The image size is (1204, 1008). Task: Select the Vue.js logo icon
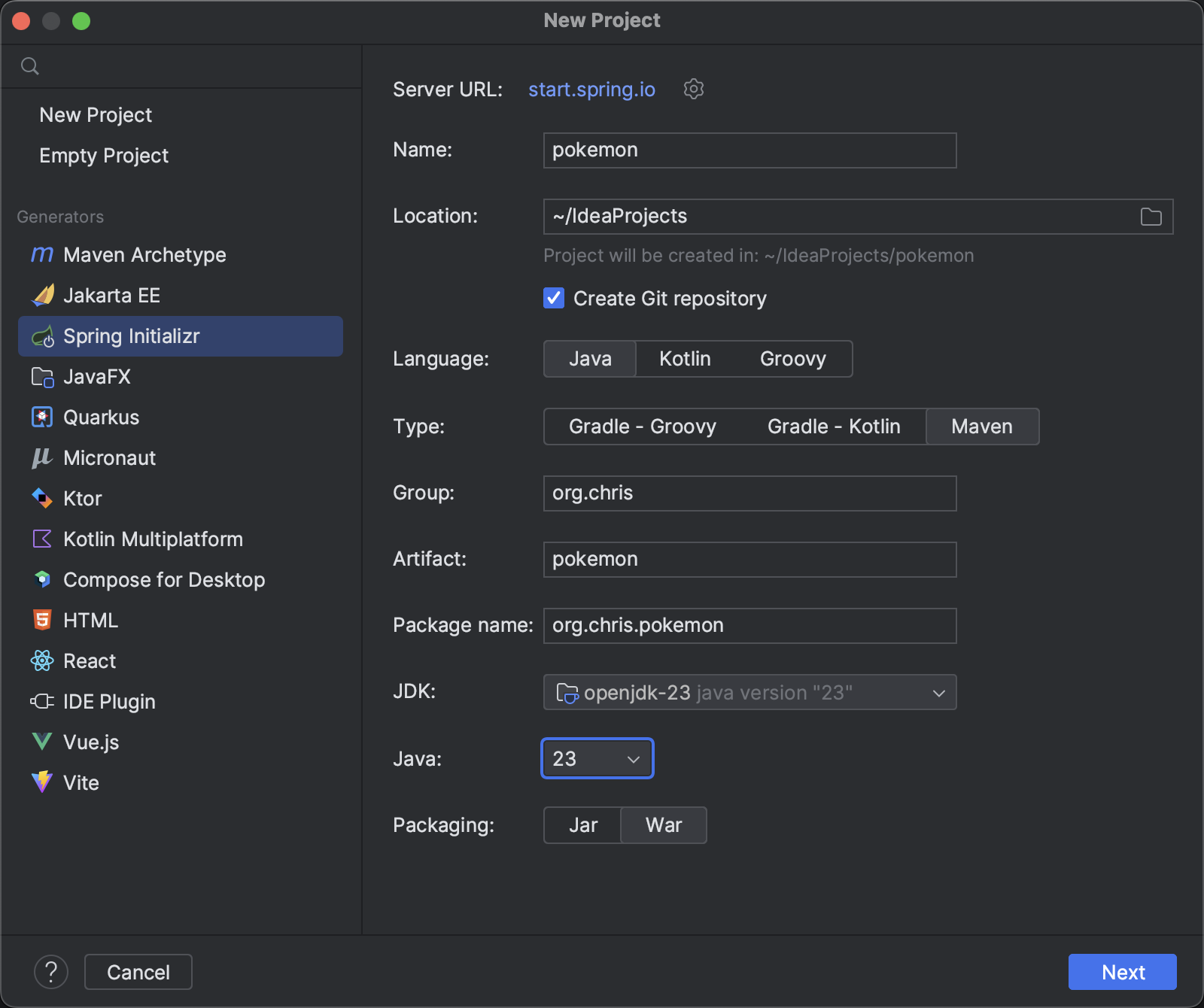coord(42,742)
